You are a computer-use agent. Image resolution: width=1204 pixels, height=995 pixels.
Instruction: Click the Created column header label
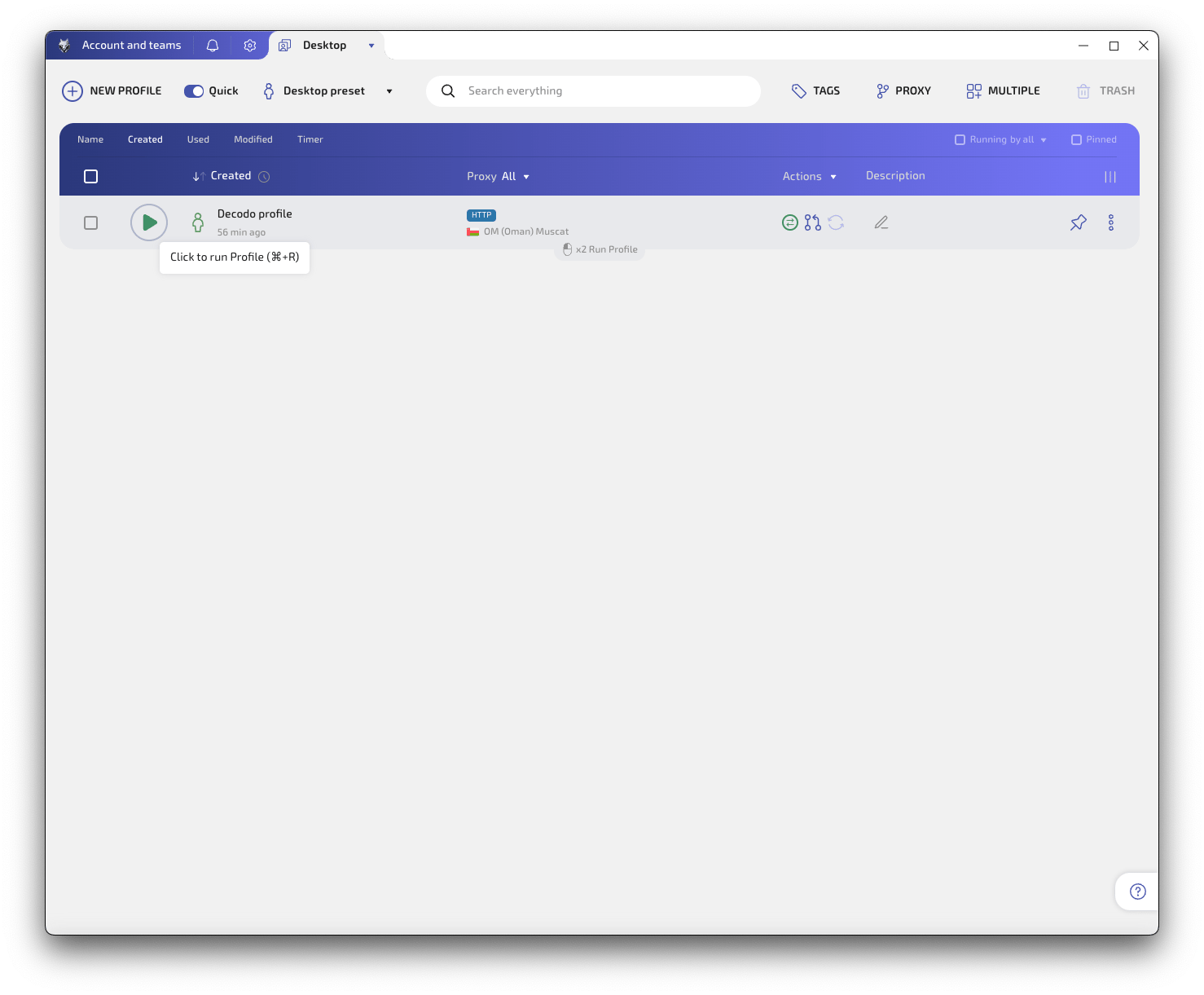[x=231, y=176]
